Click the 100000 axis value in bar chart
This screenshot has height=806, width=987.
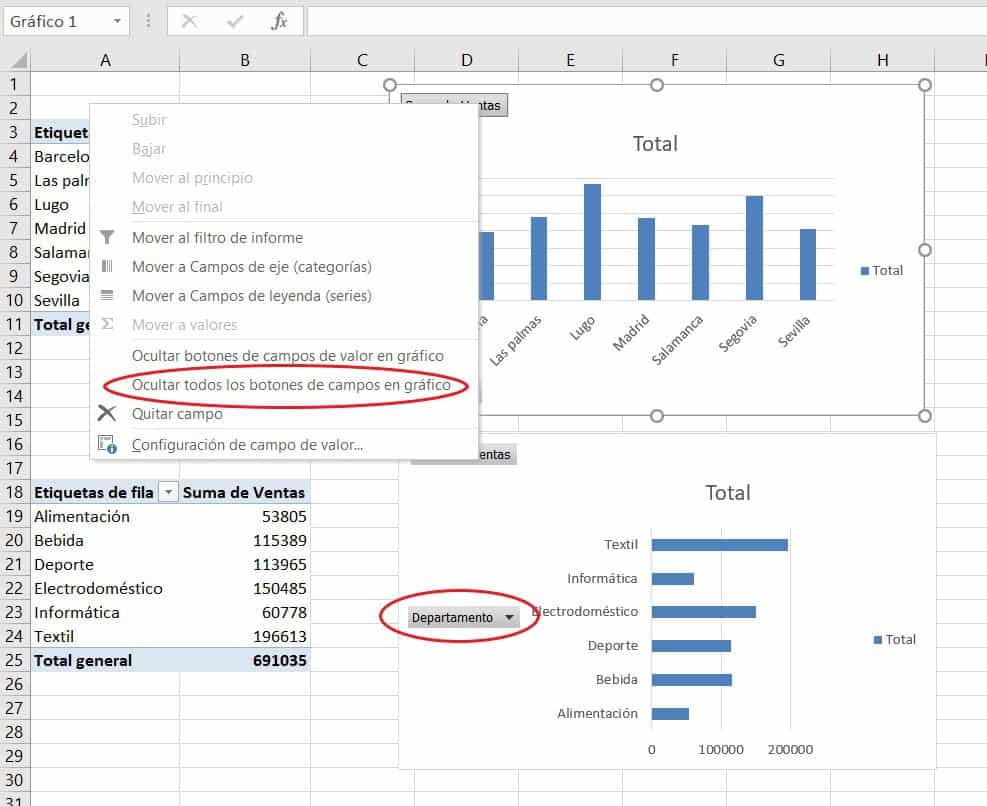[721, 749]
